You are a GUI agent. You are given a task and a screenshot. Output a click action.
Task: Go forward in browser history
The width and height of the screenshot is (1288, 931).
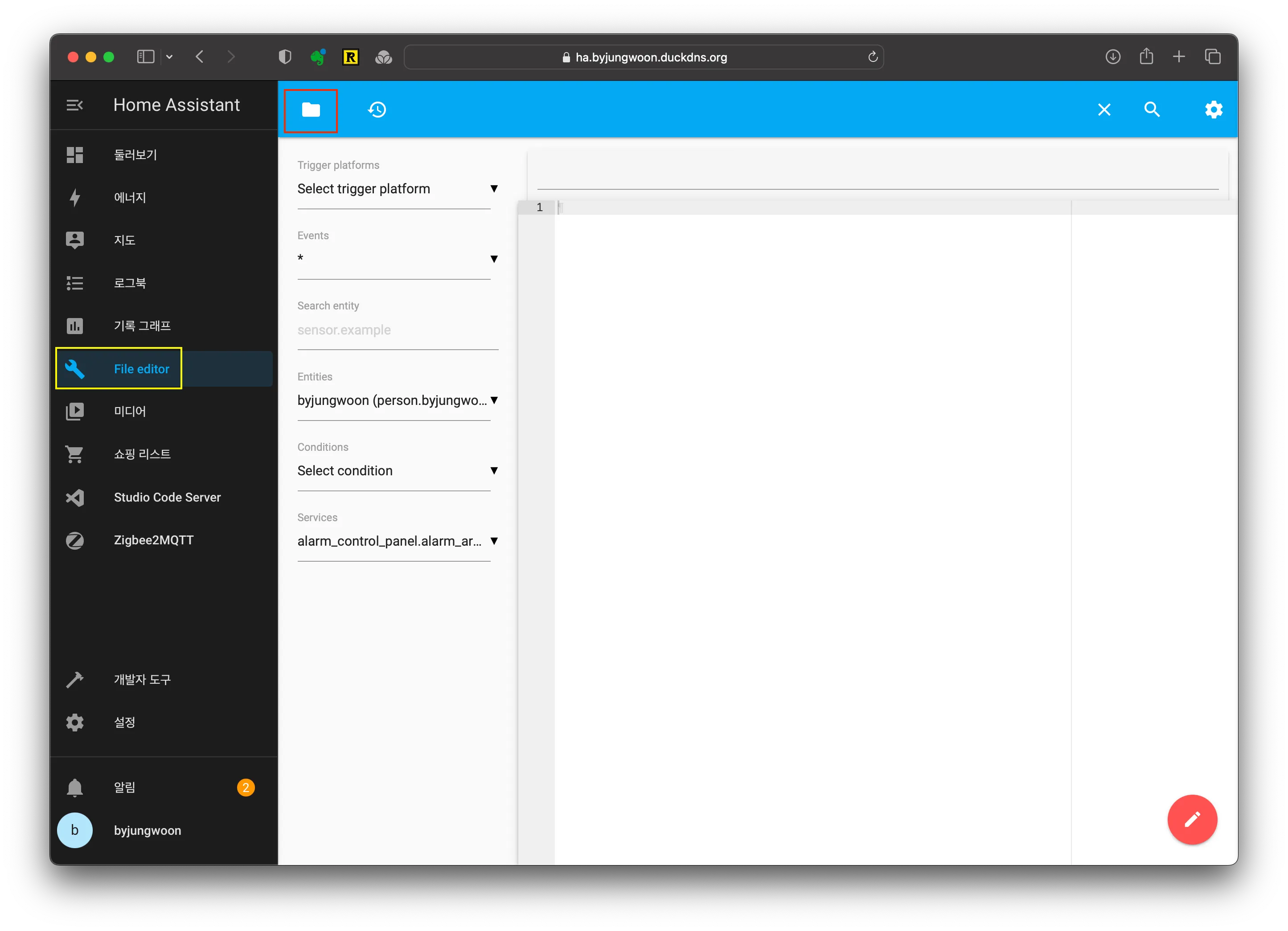click(x=231, y=57)
